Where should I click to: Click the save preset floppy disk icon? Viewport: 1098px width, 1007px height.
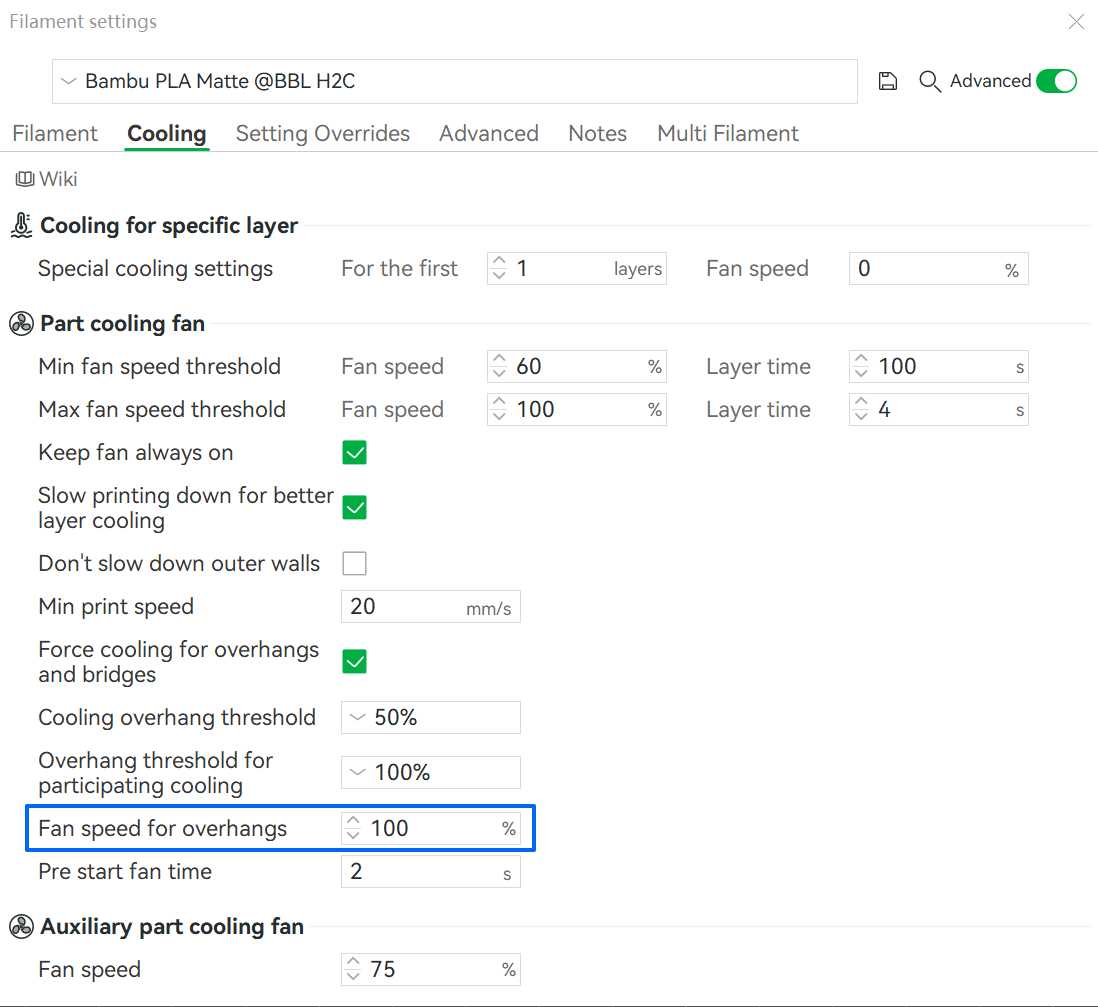[887, 81]
